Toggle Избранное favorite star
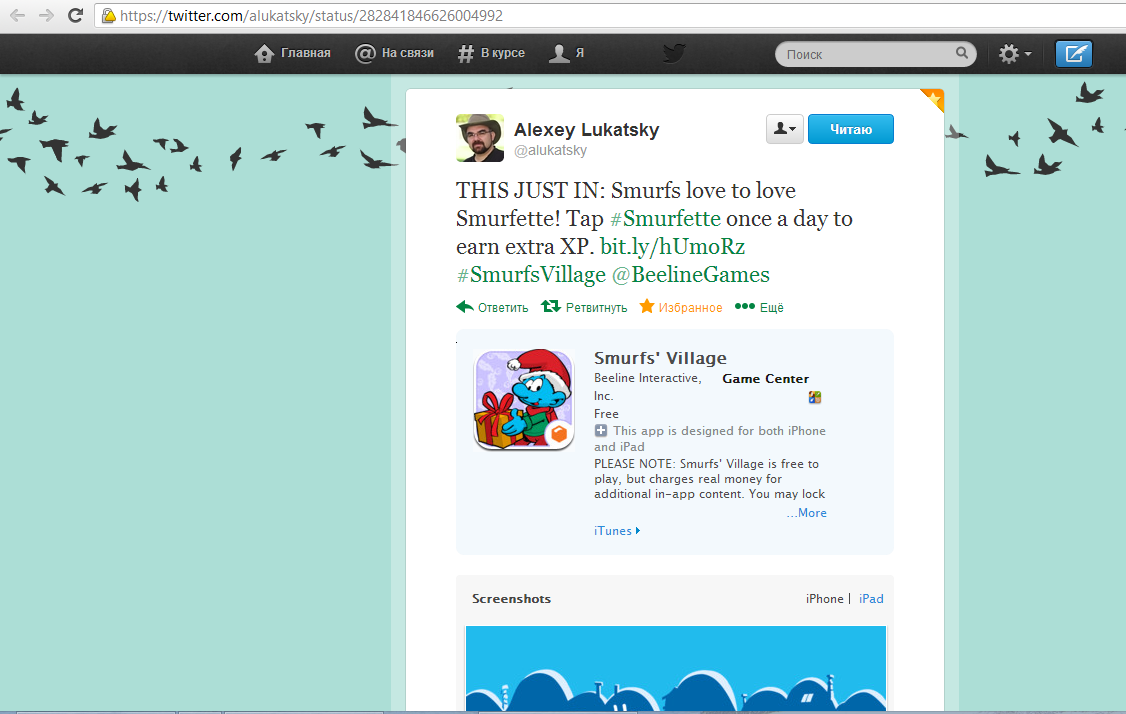 (x=681, y=307)
